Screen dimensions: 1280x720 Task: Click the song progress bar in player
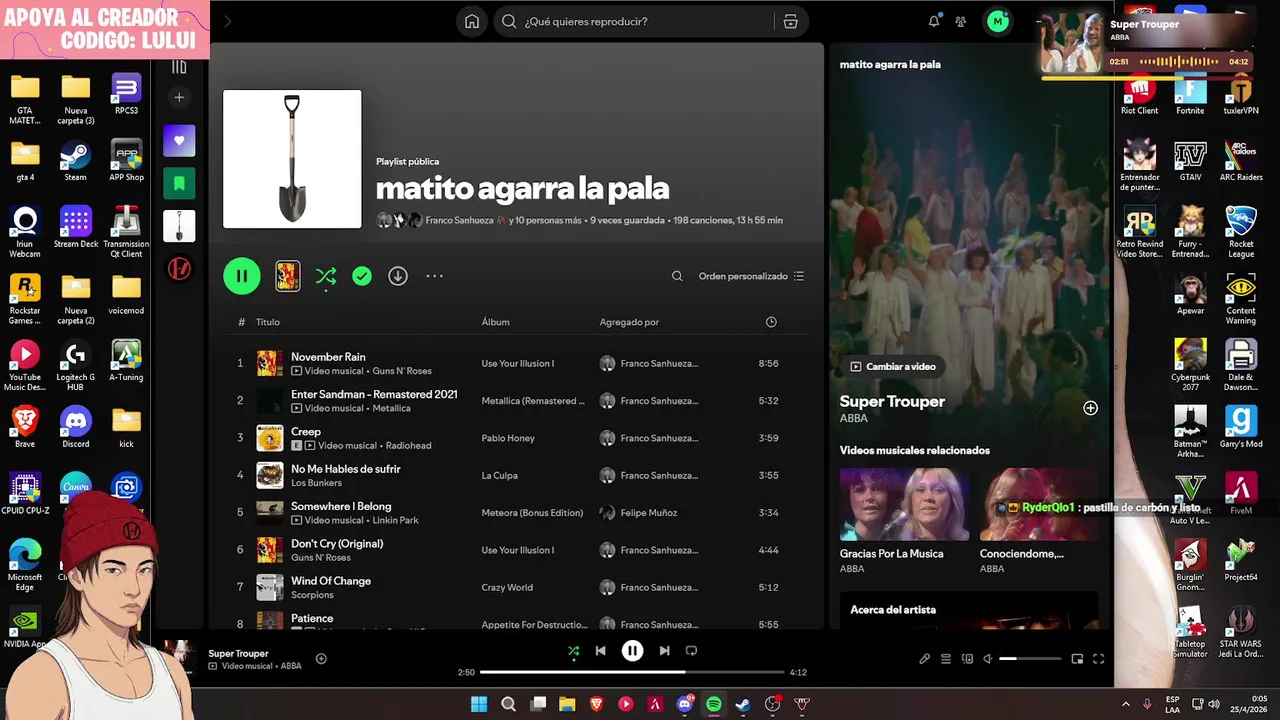tap(633, 672)
